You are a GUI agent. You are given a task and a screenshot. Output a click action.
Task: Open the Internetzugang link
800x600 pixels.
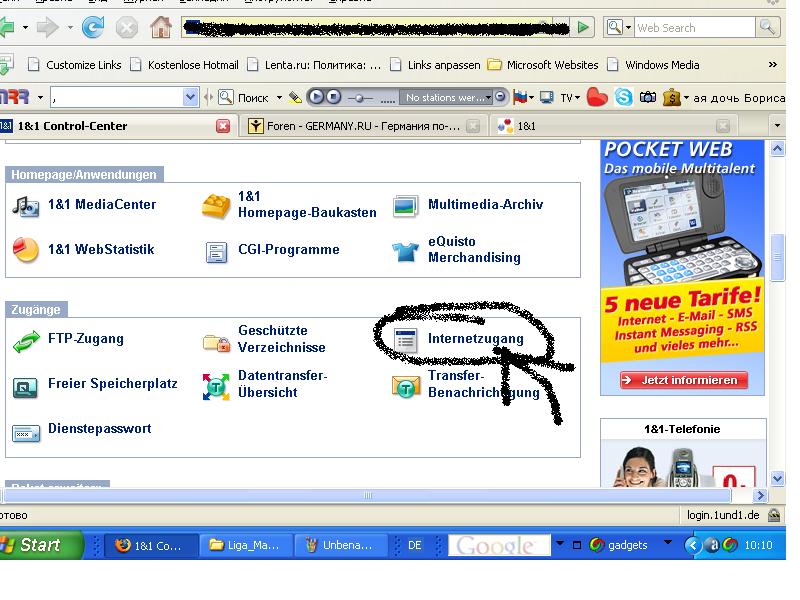click(x=476, y=339)
